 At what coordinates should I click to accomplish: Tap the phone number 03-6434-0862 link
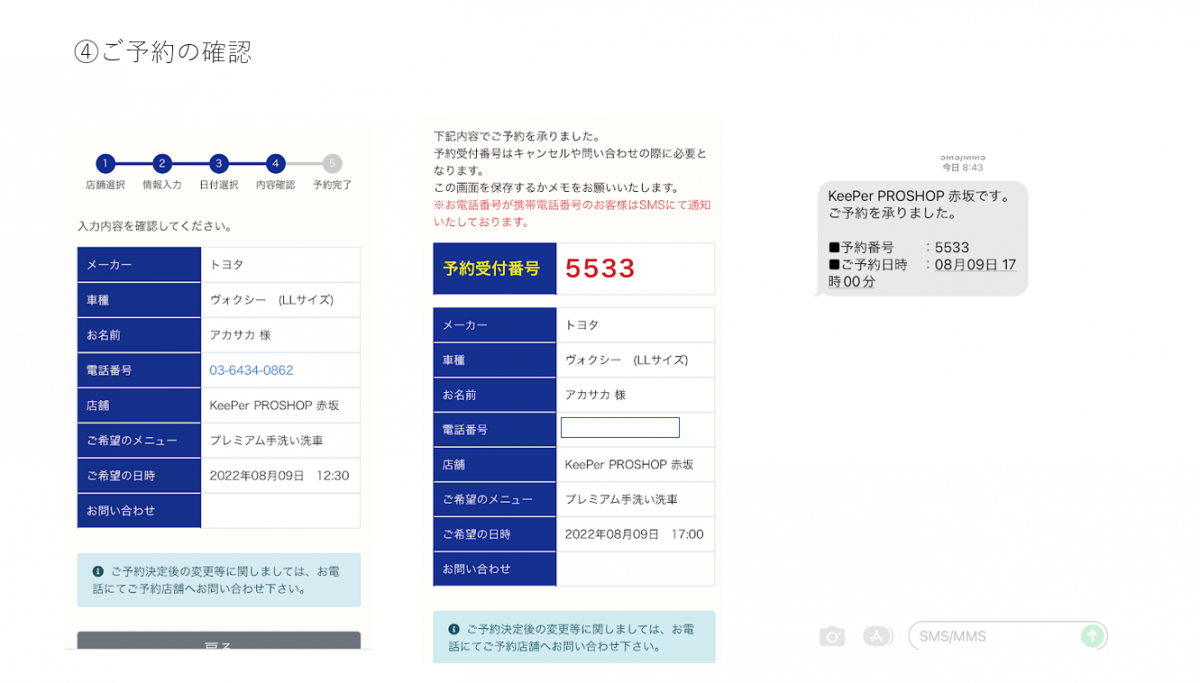pos(251,370)
